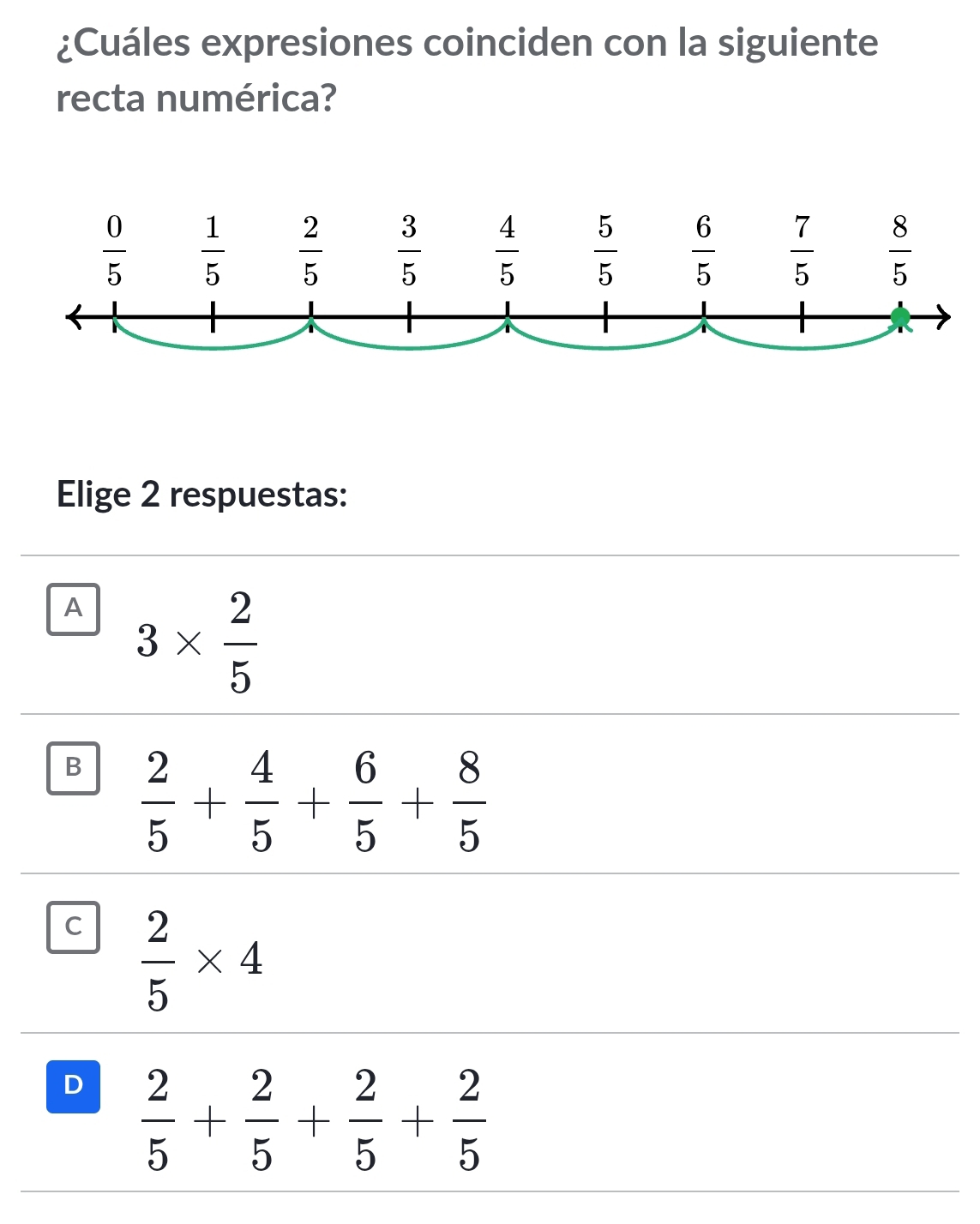Check answer choice A box
Screen dimensions: 980x1224
[x=74, y=609]
